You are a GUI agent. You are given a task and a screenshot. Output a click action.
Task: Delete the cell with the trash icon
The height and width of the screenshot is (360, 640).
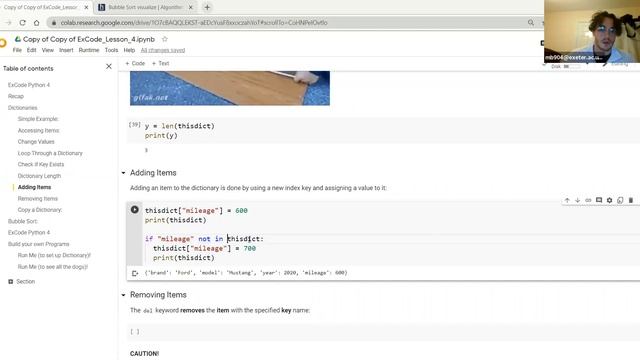(x=631, y=200)
